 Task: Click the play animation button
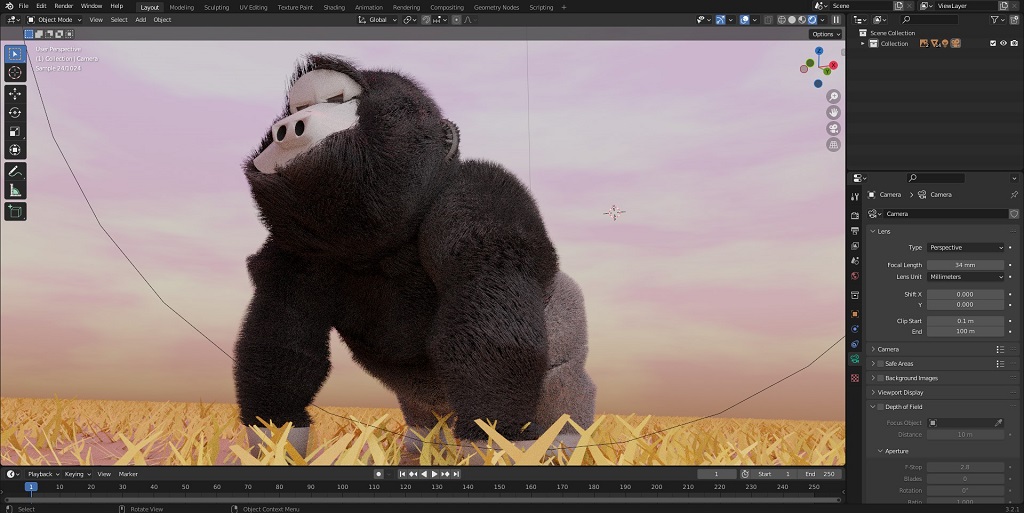(434, 474)
